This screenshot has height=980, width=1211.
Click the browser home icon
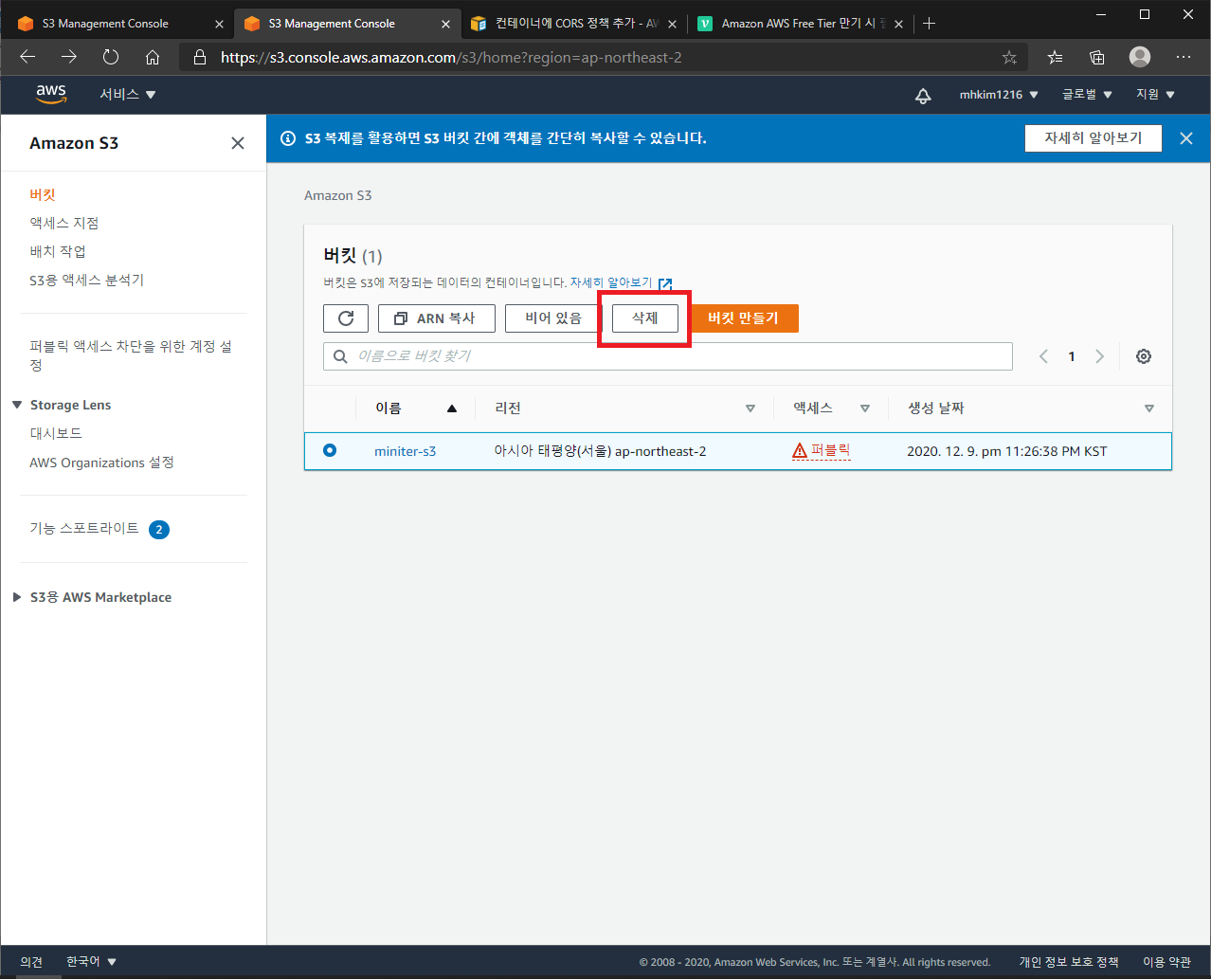point(153,58)
